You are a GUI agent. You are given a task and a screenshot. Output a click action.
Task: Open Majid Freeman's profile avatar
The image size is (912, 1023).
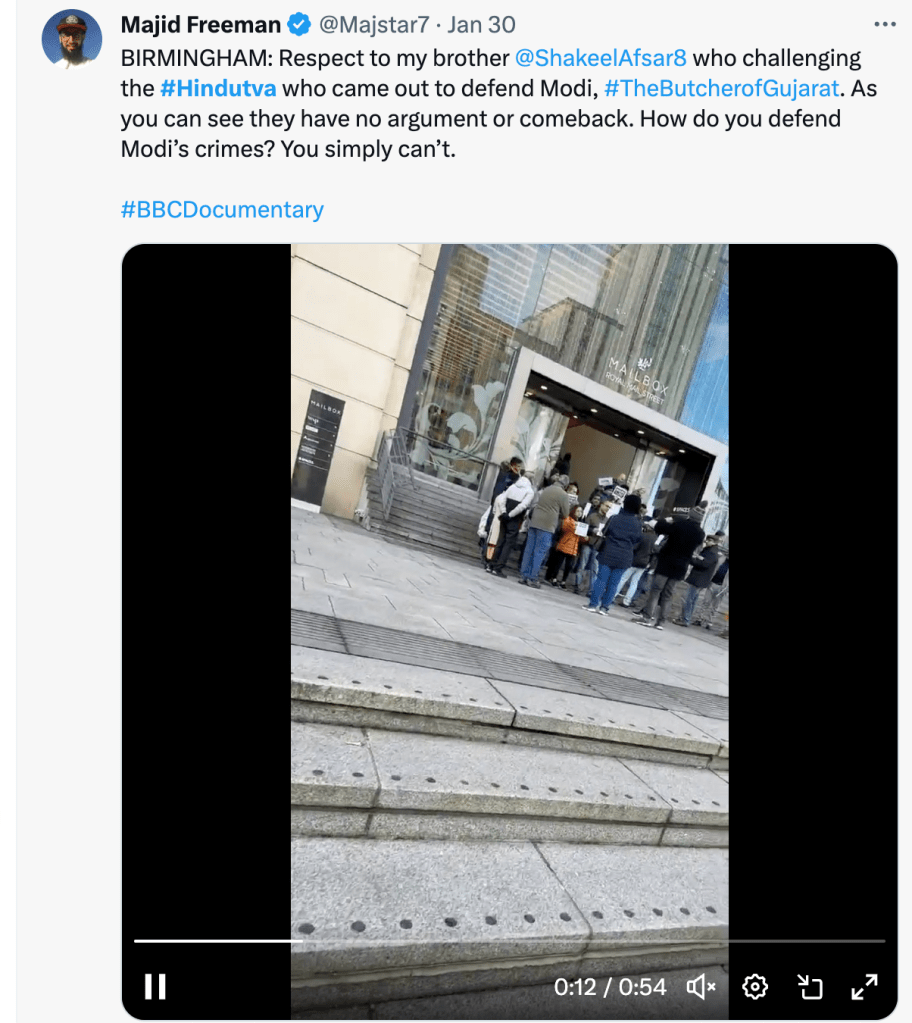(x=72, y=39)
